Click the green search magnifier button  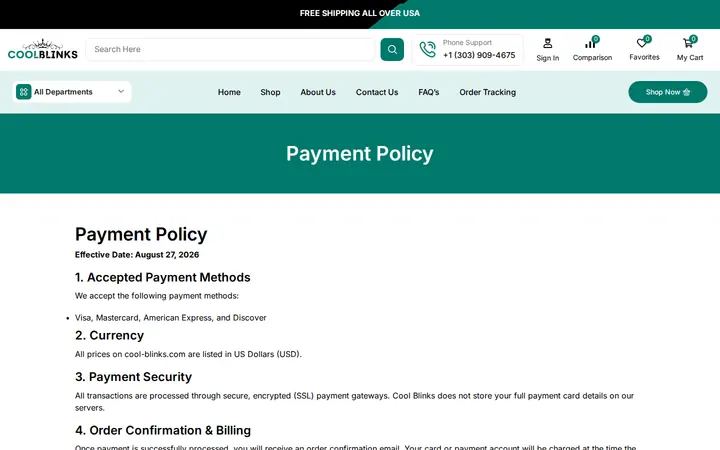pos(392,50)
